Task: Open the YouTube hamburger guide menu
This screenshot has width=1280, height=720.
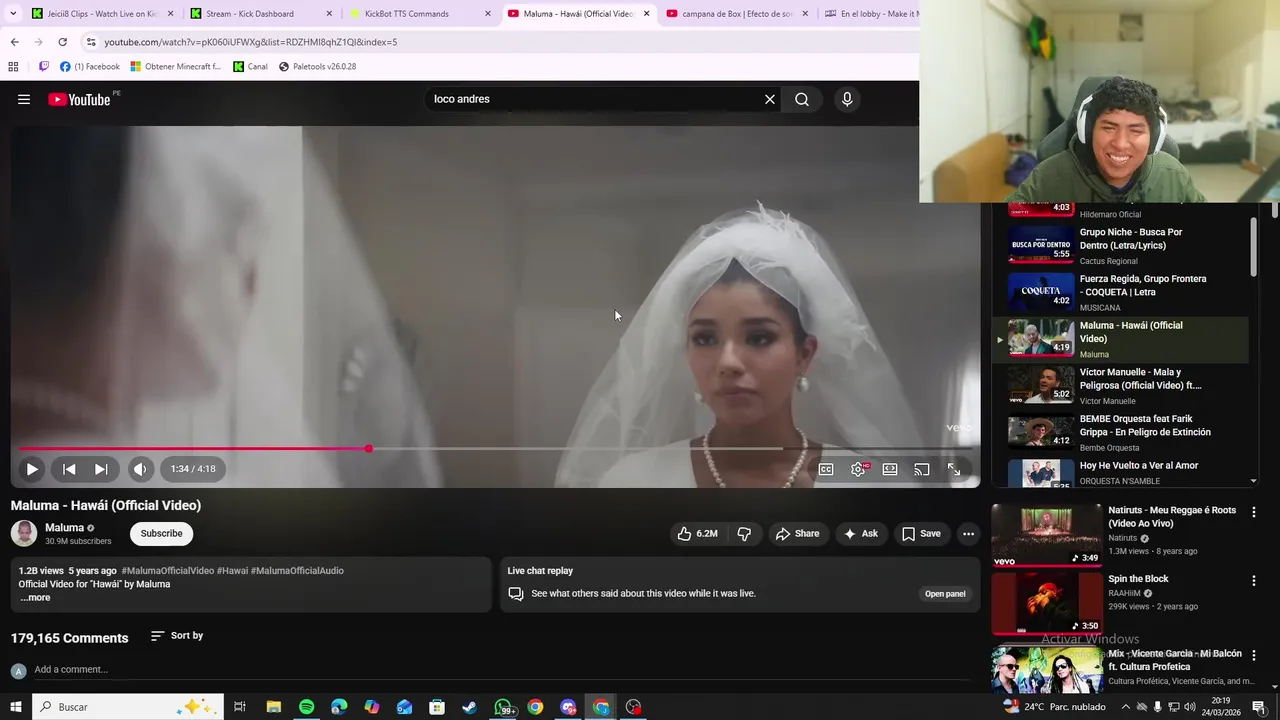Action: 24,99
